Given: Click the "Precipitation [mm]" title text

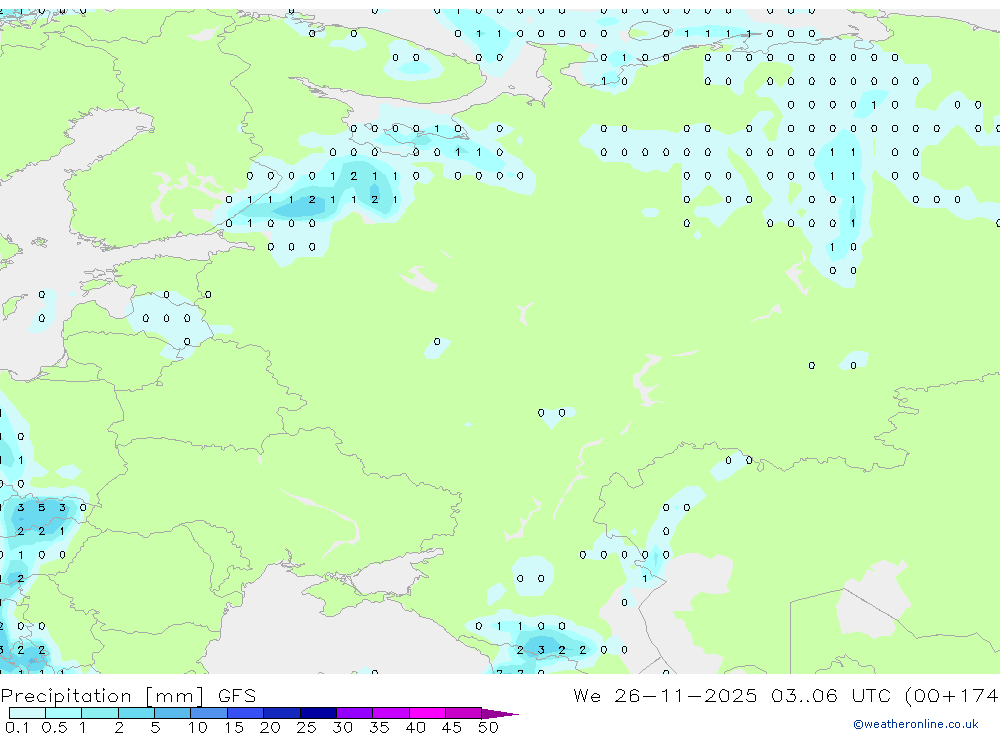Looking at the screenshot, I should (102, 696).
